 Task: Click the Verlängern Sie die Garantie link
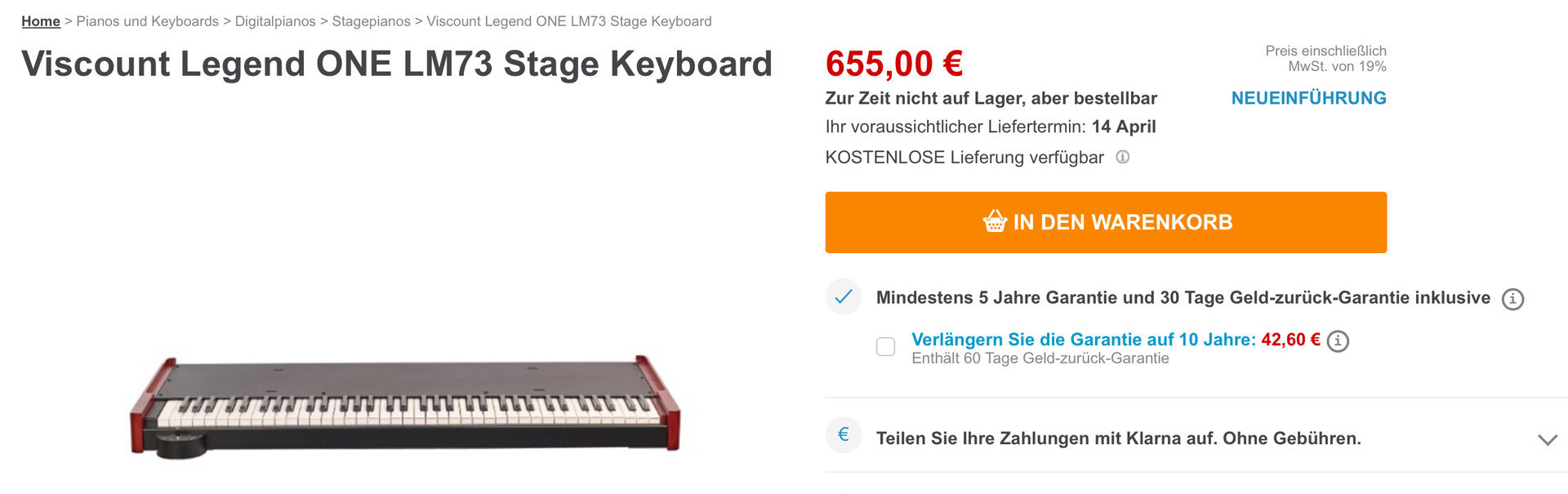(1083, 340)
